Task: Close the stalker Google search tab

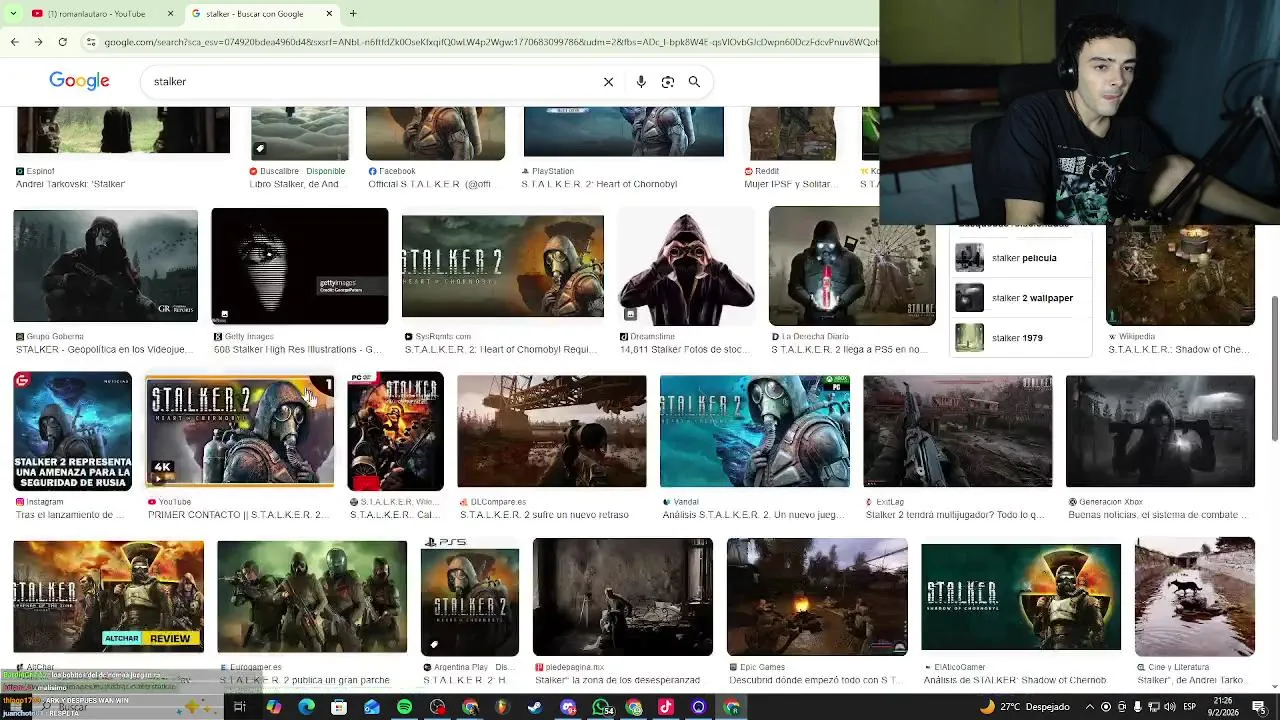Action: click(x=329, y=14)
